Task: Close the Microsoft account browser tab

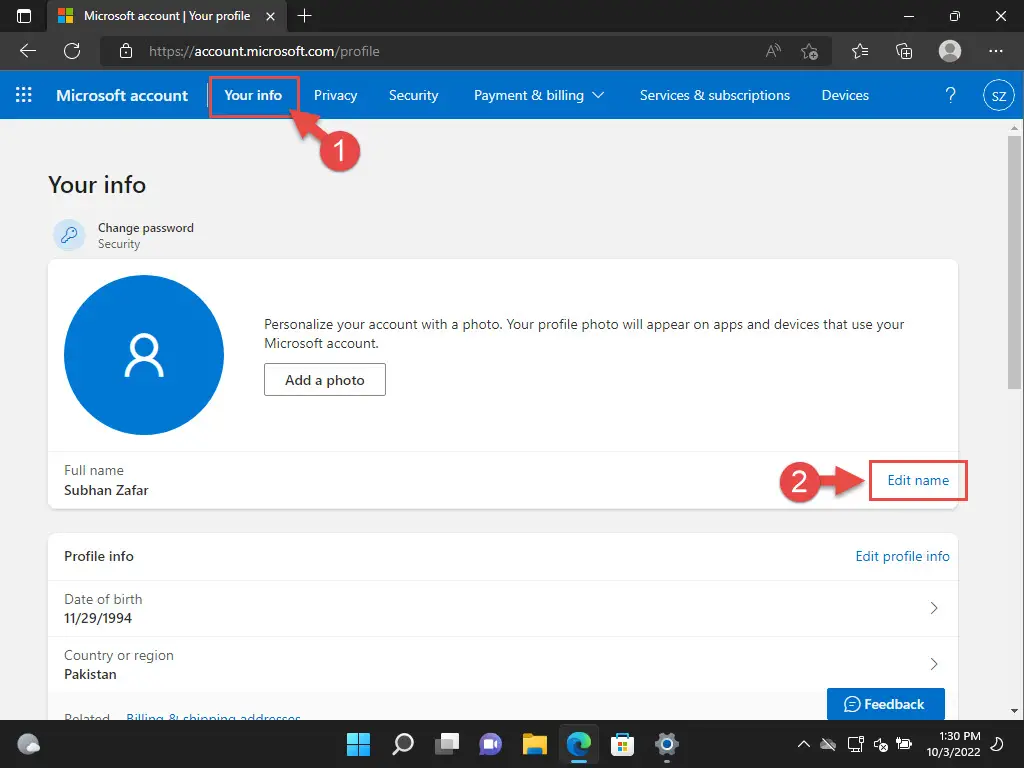Action: 270,16
